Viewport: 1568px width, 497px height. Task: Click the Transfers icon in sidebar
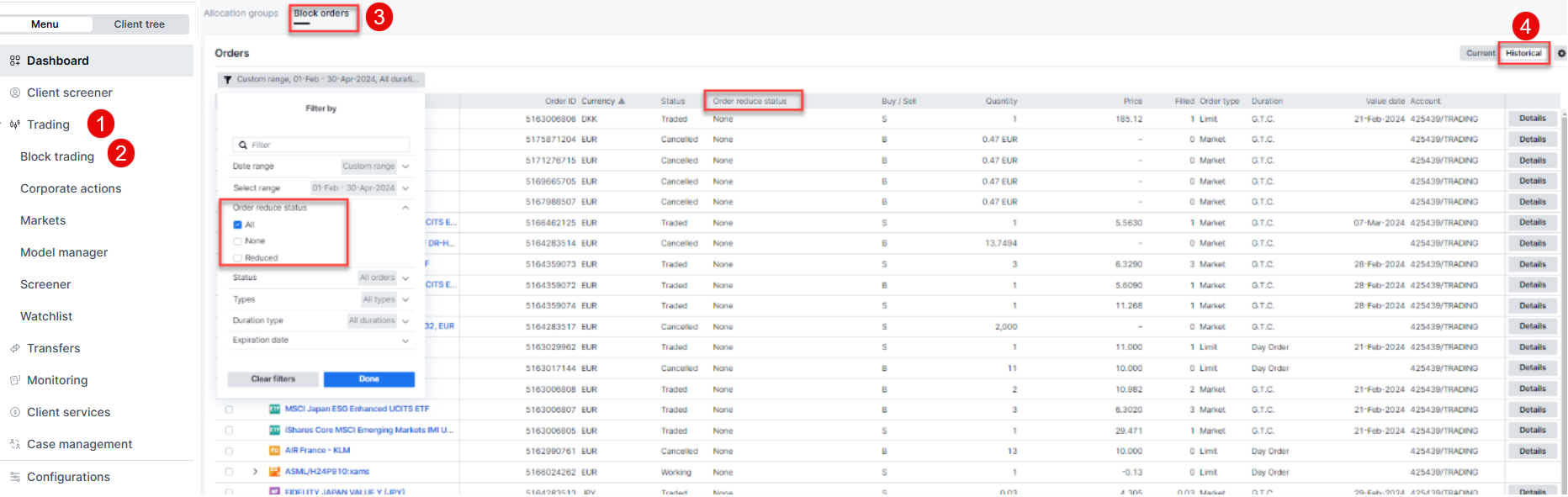coord(15,348)
